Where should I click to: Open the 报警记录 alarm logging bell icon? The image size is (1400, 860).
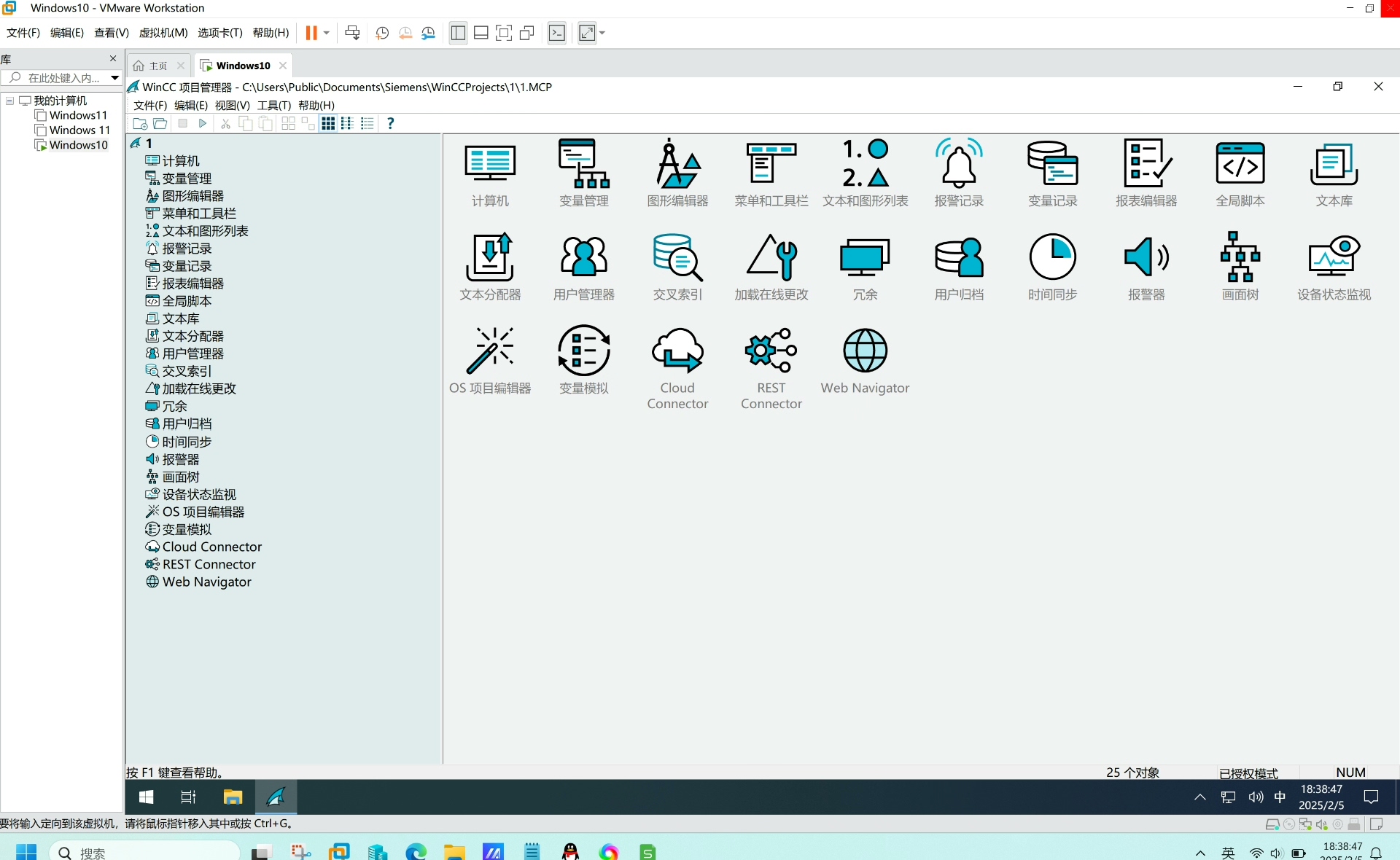[959, 173]
